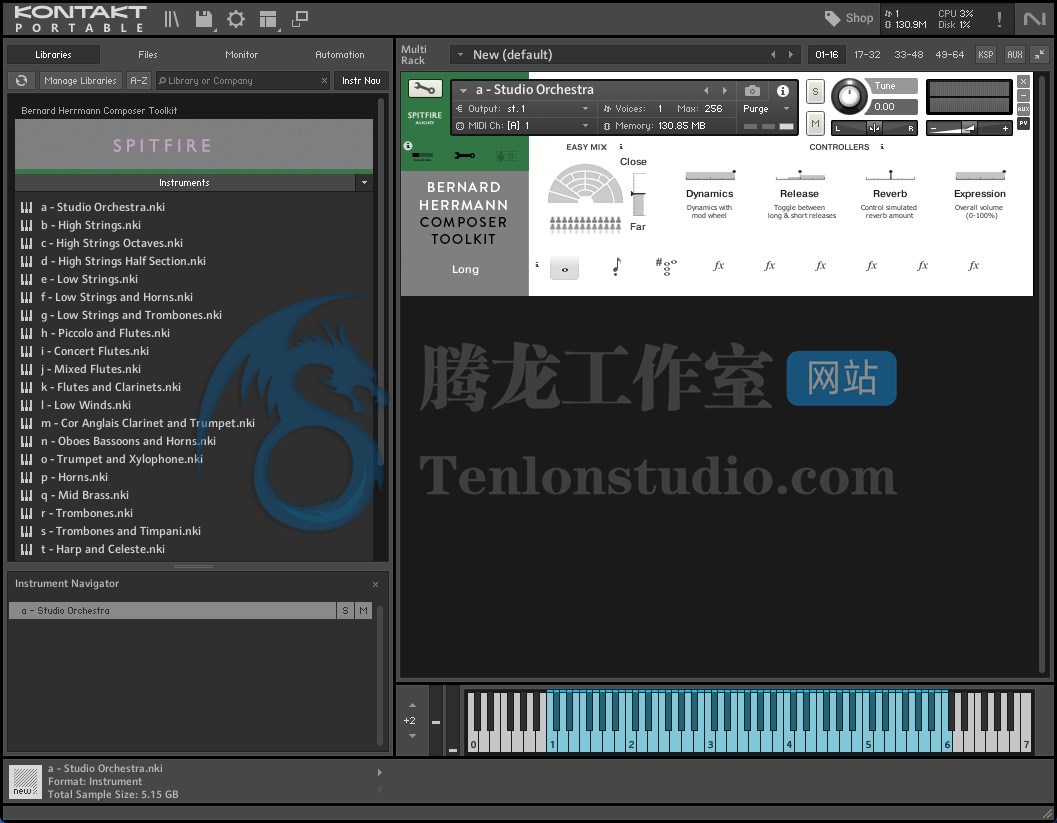1057x823 pixels.
Task: Toggle the AUX sends panel
Action: pos(1015,55)
